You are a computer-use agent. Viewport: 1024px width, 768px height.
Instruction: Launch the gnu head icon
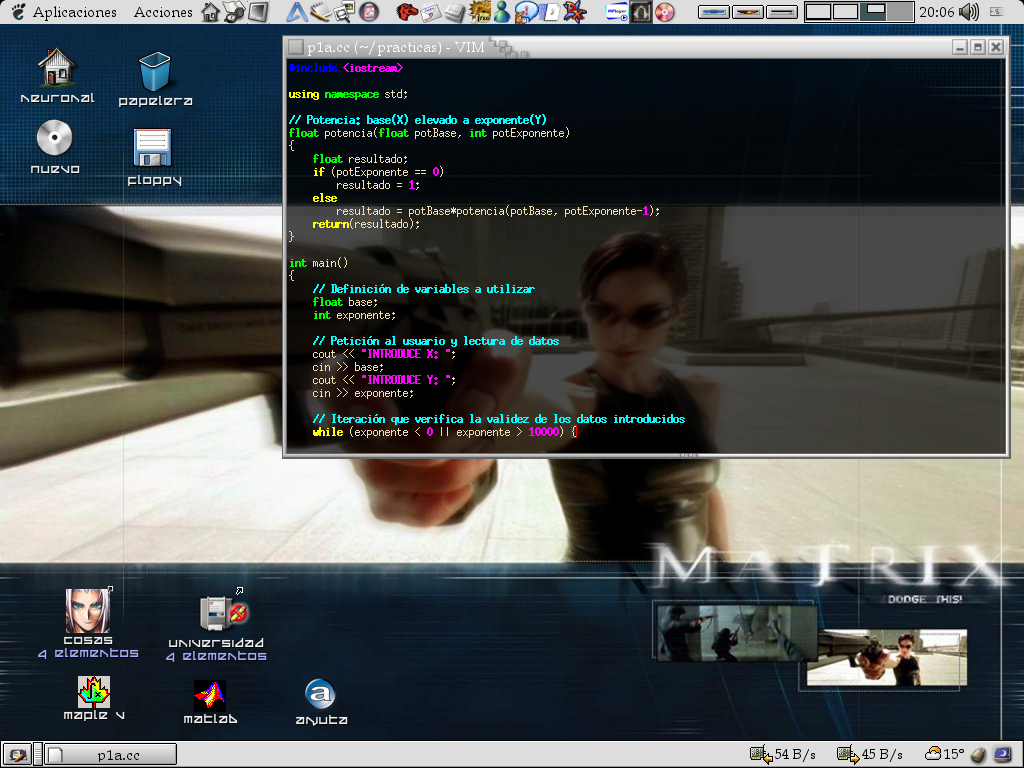pos(480,12)
